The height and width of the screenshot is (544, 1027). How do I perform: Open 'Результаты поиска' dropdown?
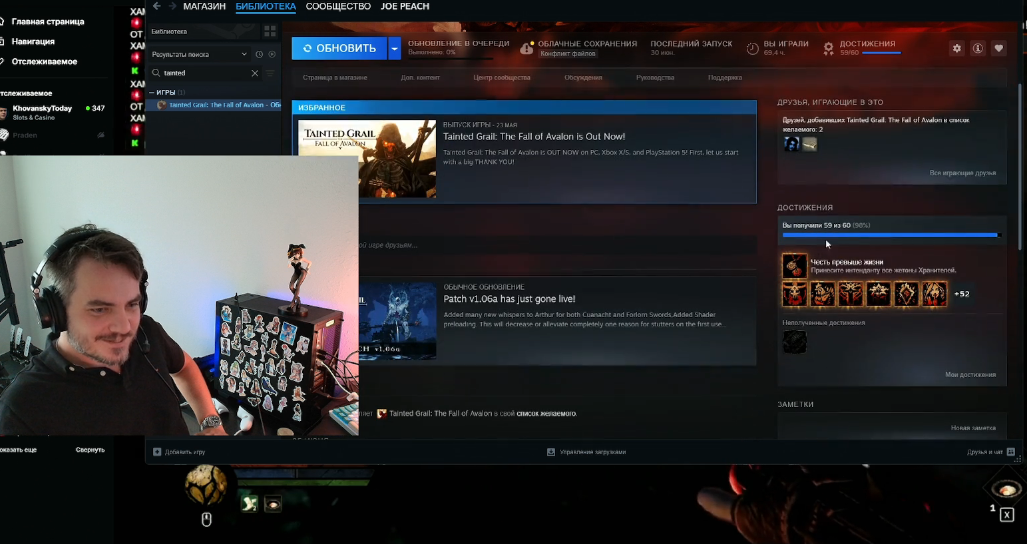click(199, 54)
